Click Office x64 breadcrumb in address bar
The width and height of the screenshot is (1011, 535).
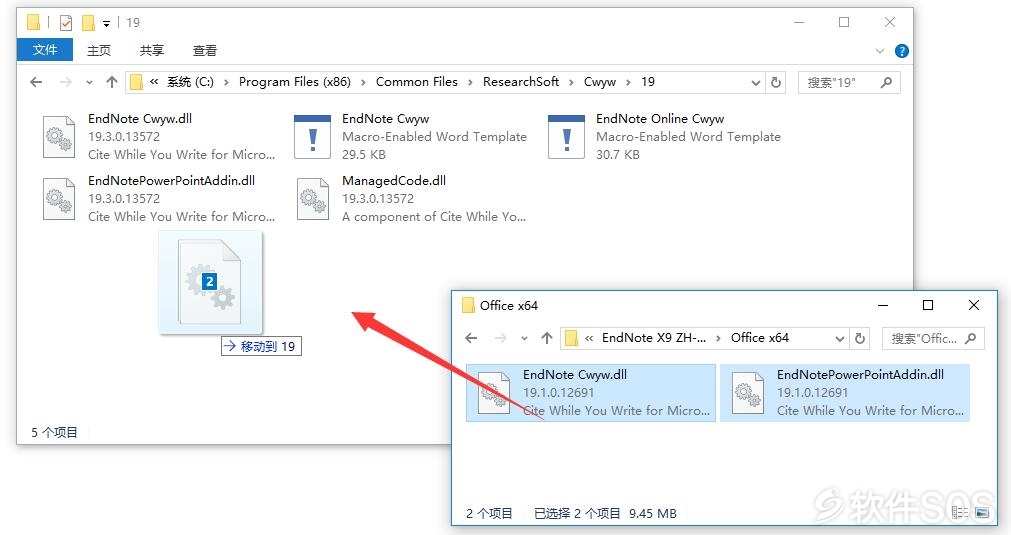760,338
